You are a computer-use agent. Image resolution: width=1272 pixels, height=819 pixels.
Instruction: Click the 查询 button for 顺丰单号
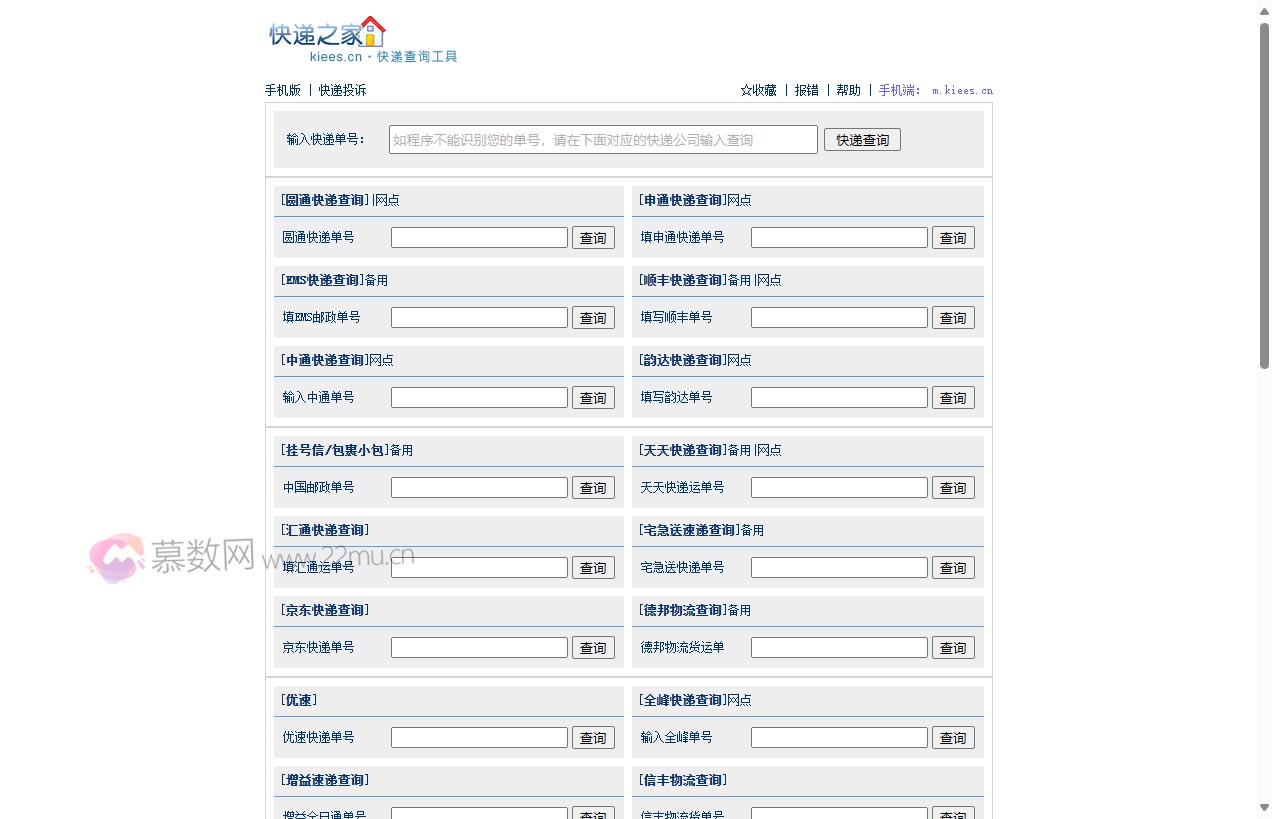click(952, 317)
